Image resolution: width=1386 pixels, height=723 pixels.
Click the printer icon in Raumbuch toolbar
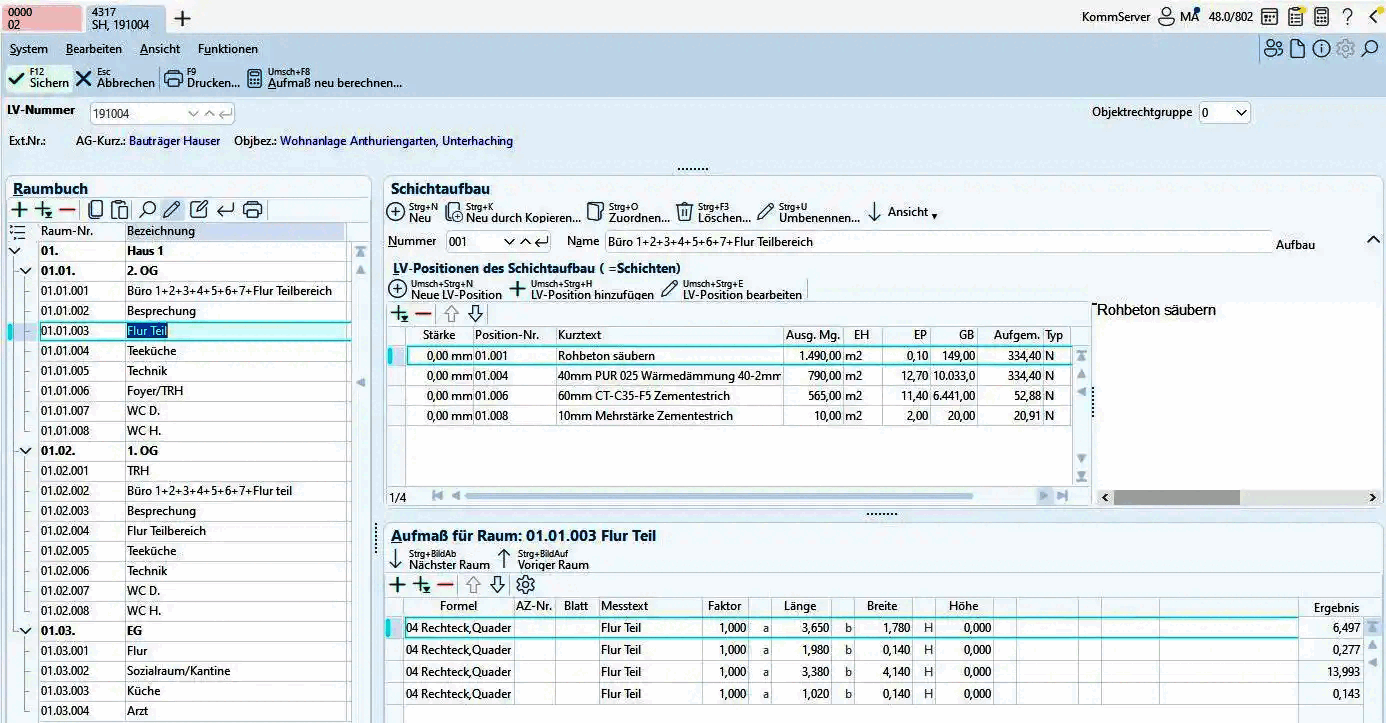coord(253,210)
